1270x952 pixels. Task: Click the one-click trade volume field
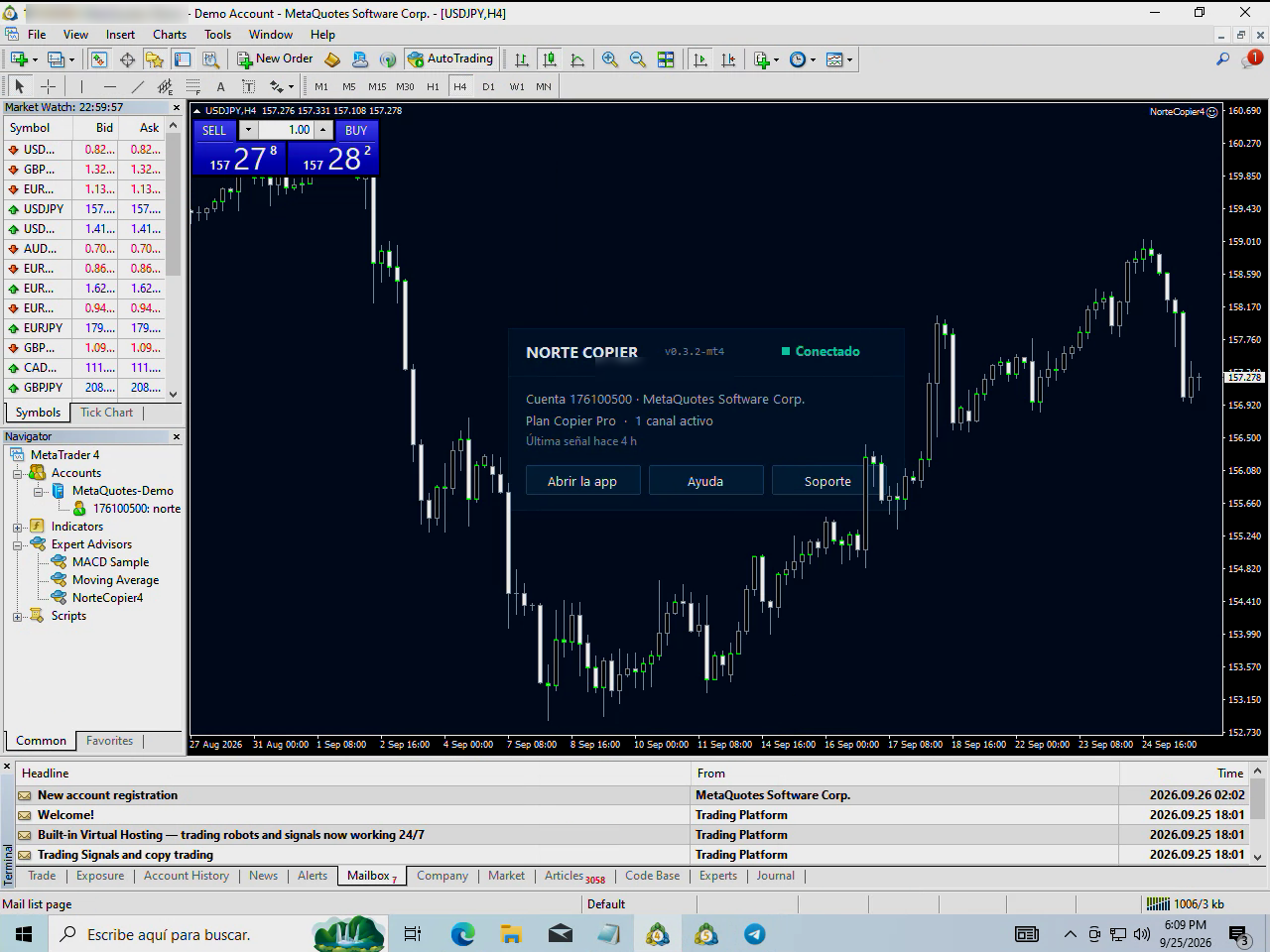286,130
